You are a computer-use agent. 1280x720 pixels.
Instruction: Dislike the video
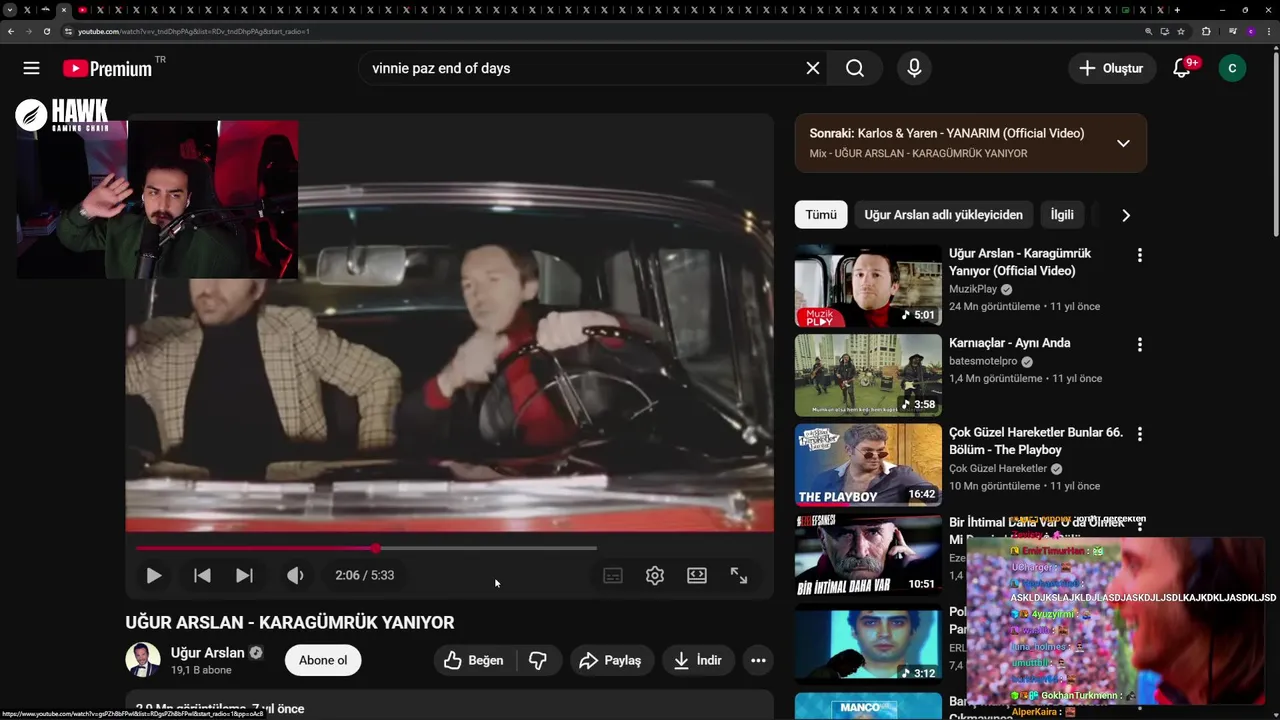538,660
